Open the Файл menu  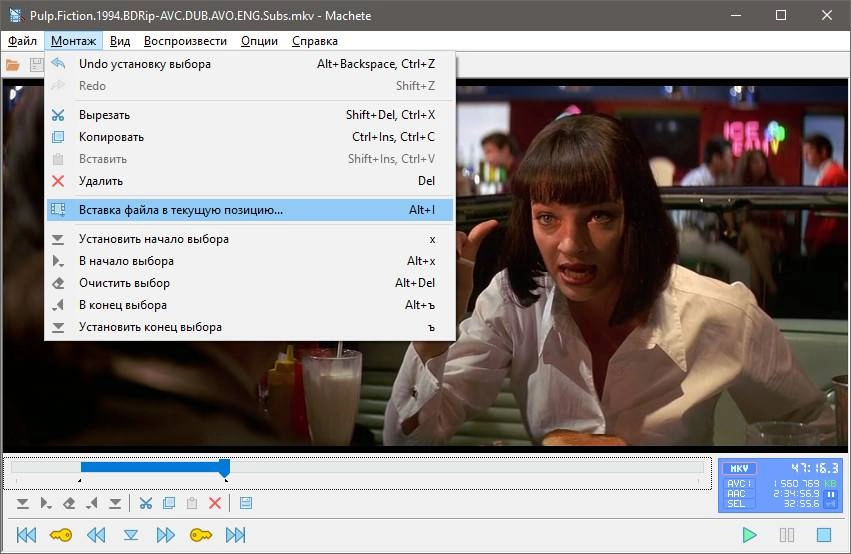point(22,41)
